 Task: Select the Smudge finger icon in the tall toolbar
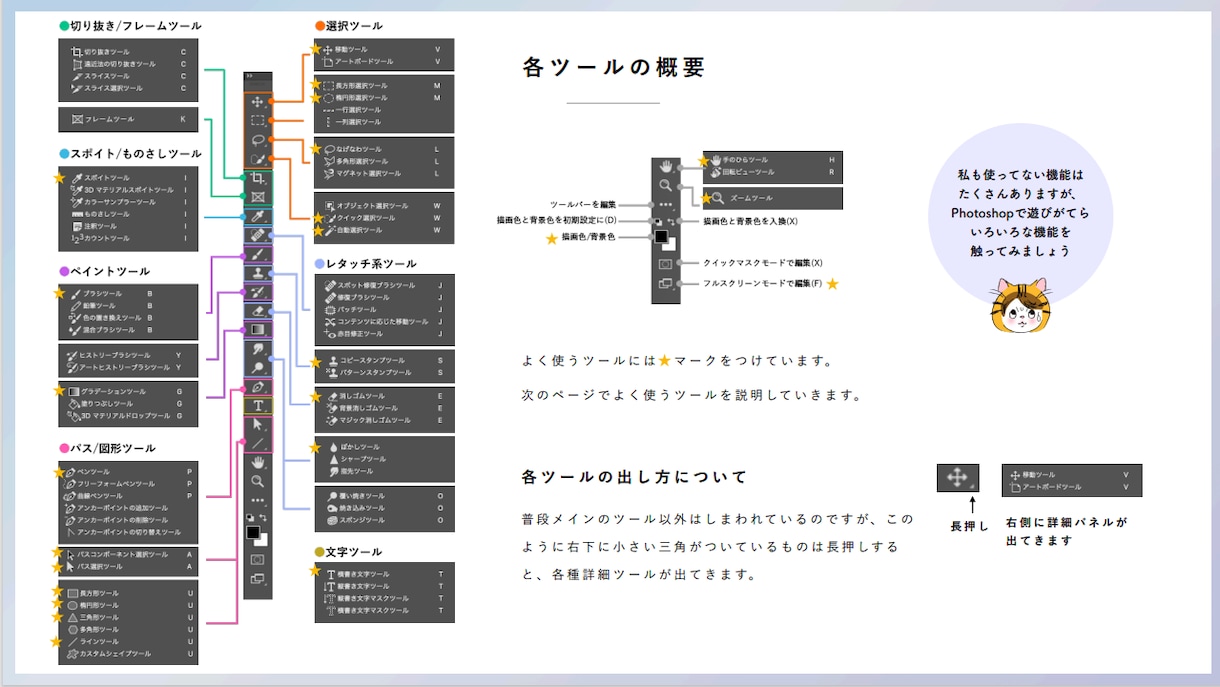(x=257, y=348)
